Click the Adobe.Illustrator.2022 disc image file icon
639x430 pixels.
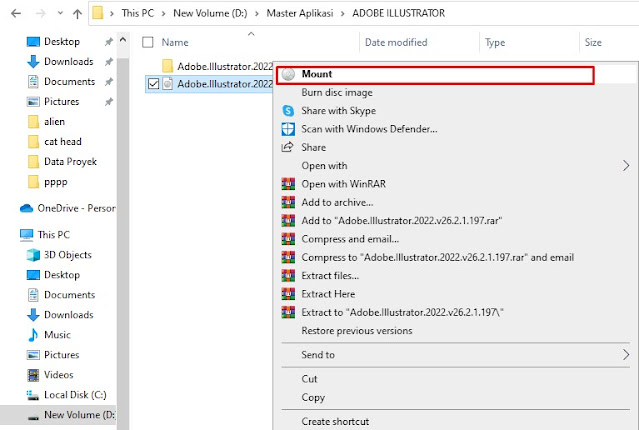point(167,84)
